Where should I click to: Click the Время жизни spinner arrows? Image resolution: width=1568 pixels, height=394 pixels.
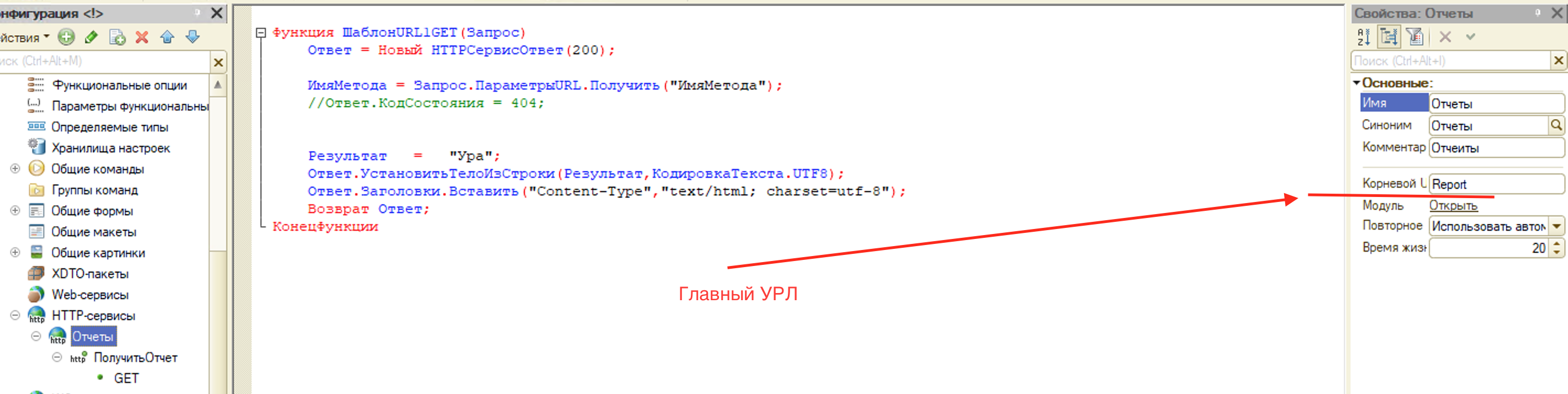coord(1557,248)
